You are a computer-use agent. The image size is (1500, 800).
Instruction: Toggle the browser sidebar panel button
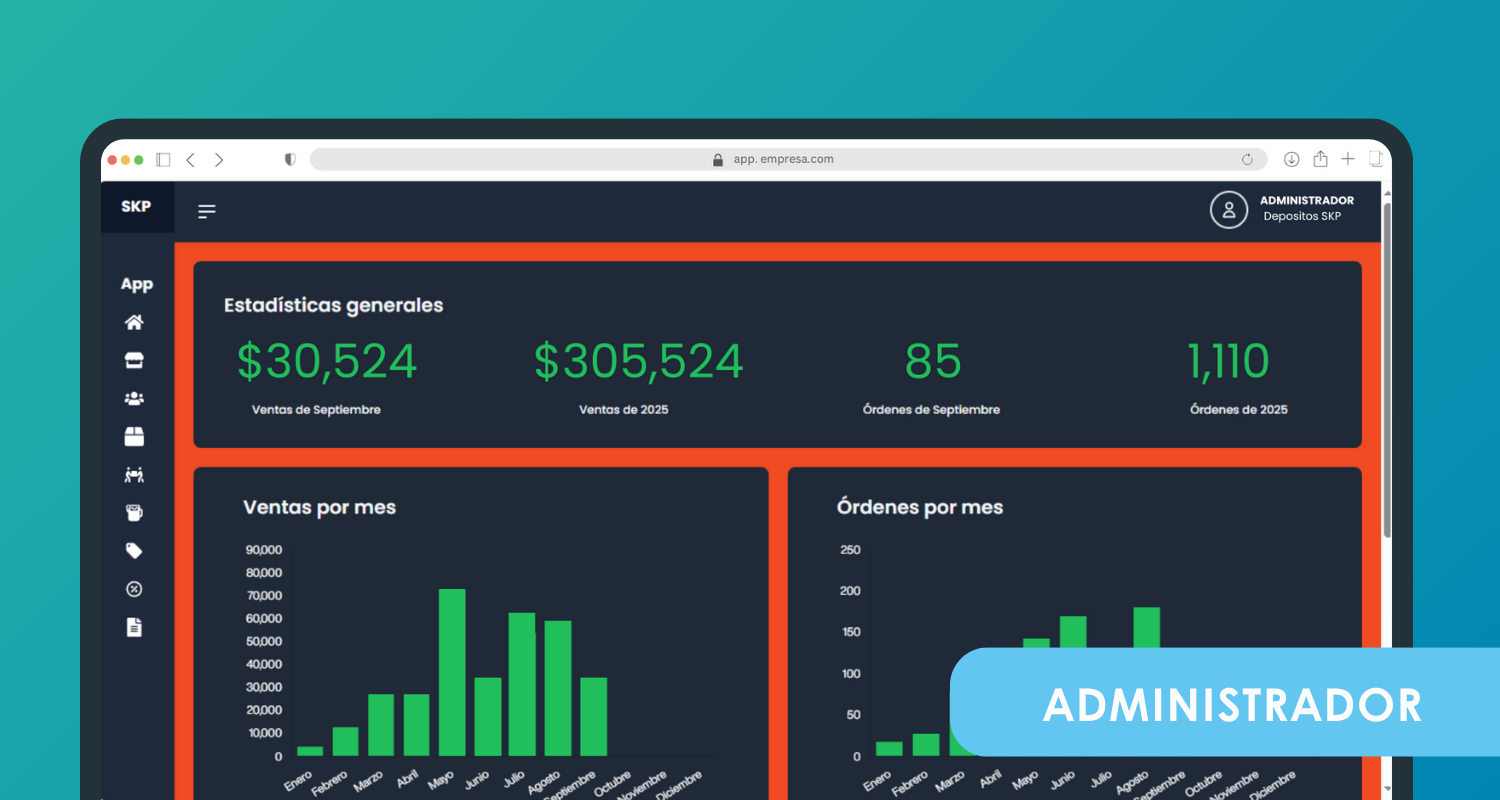coord(164,160)
